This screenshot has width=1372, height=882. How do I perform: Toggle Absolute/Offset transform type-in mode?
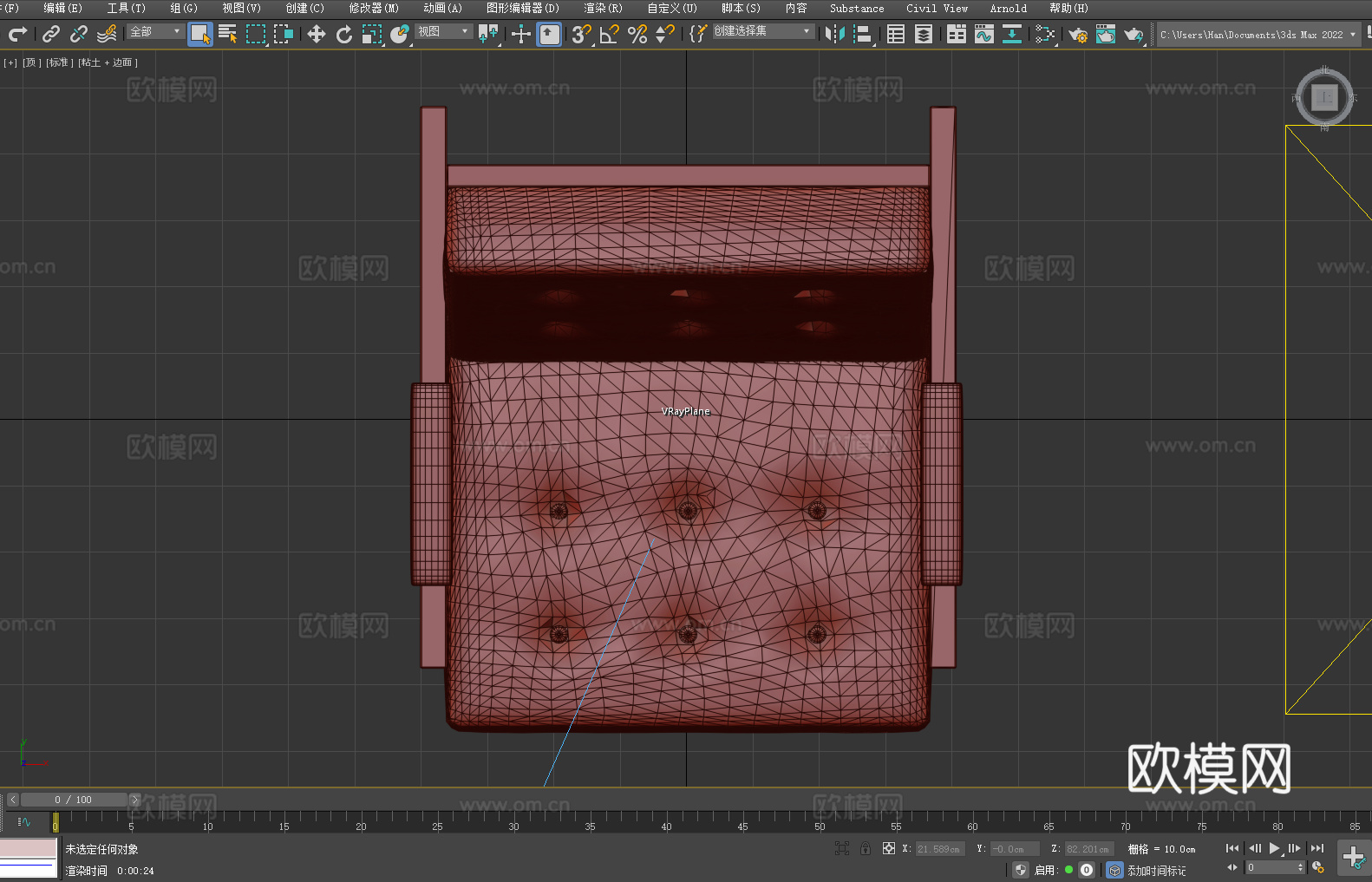click(889, 848)
